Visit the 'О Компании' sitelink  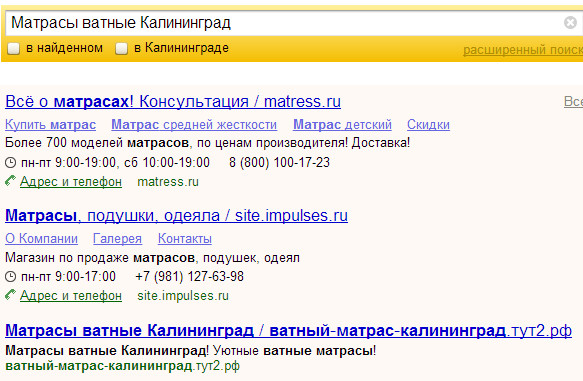tap(41, 239)
